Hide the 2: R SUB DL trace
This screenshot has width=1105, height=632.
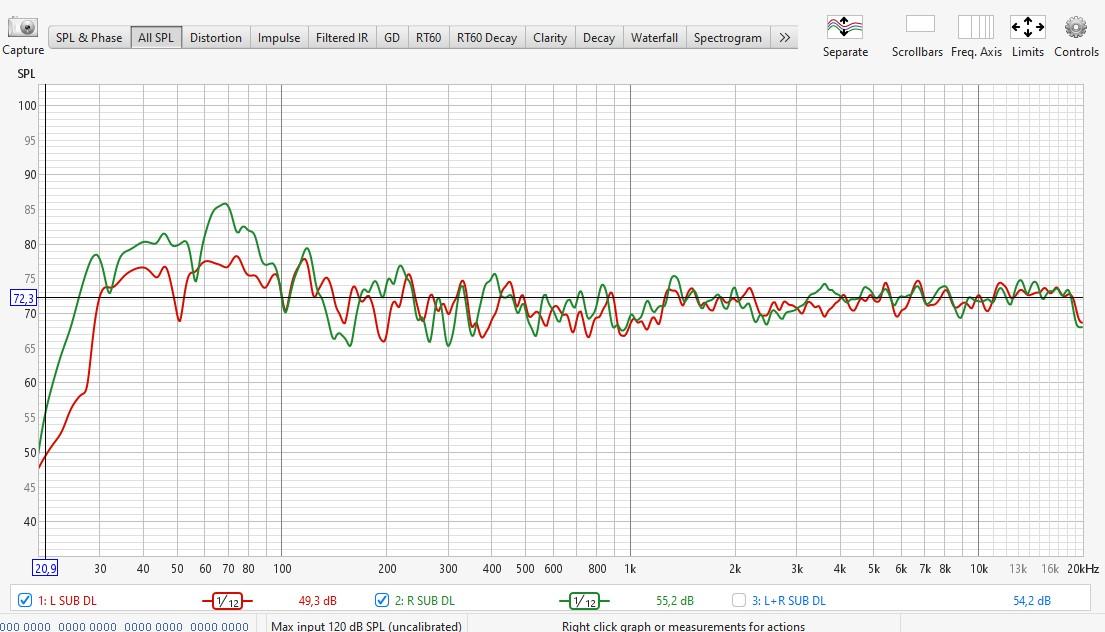click(382, 601)
